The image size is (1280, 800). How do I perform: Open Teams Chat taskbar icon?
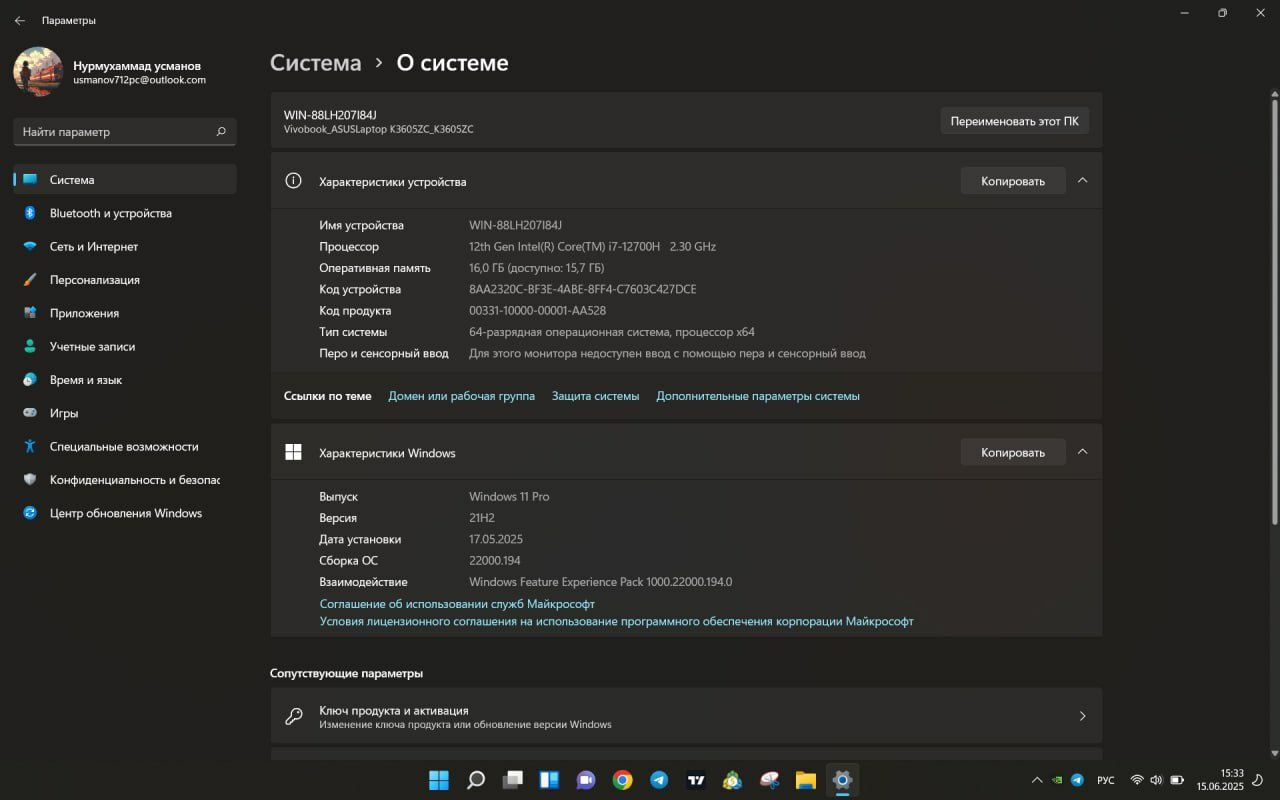(586, 780)
